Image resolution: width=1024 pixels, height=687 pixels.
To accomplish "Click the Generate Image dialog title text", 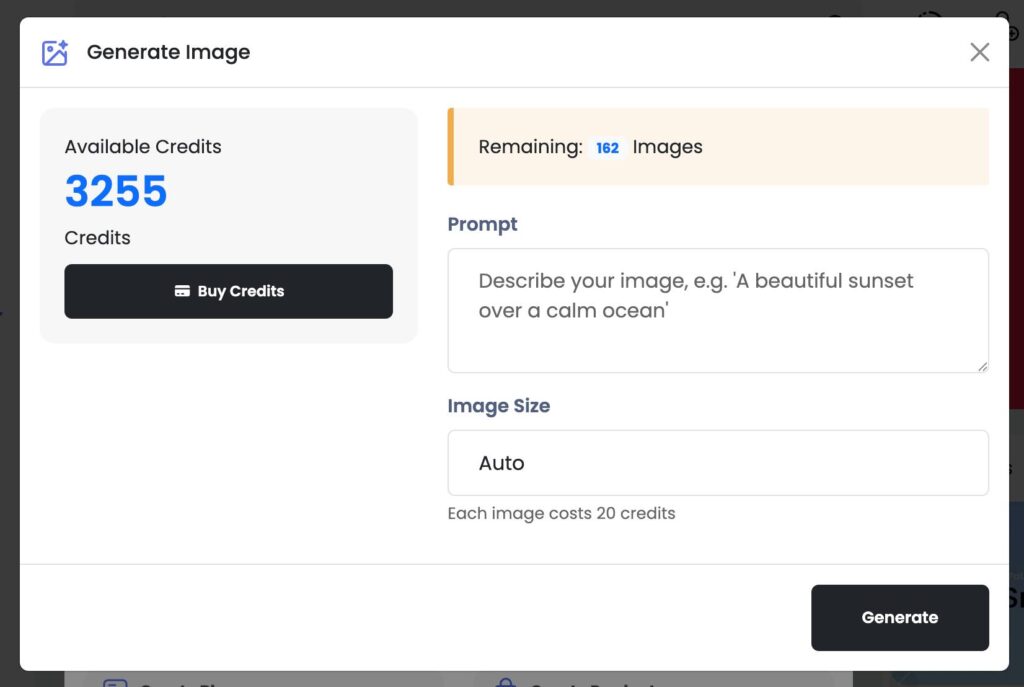I will point(168,53).
